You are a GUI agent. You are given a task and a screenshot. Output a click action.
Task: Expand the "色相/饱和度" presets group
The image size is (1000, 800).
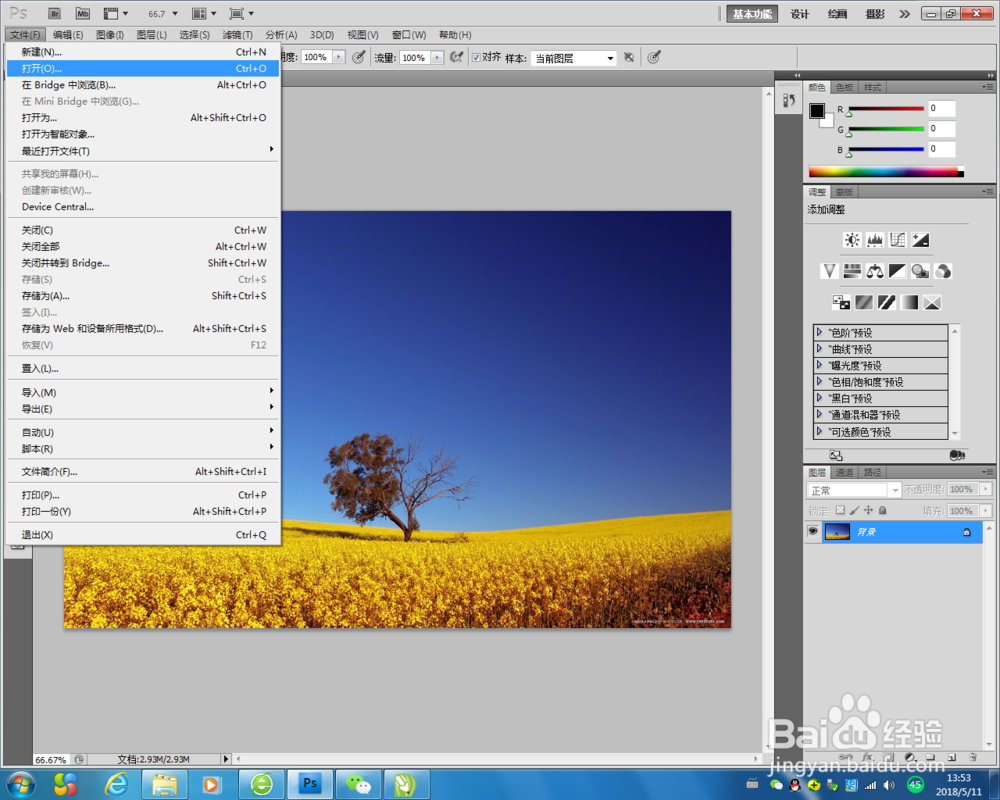[820, 381]
